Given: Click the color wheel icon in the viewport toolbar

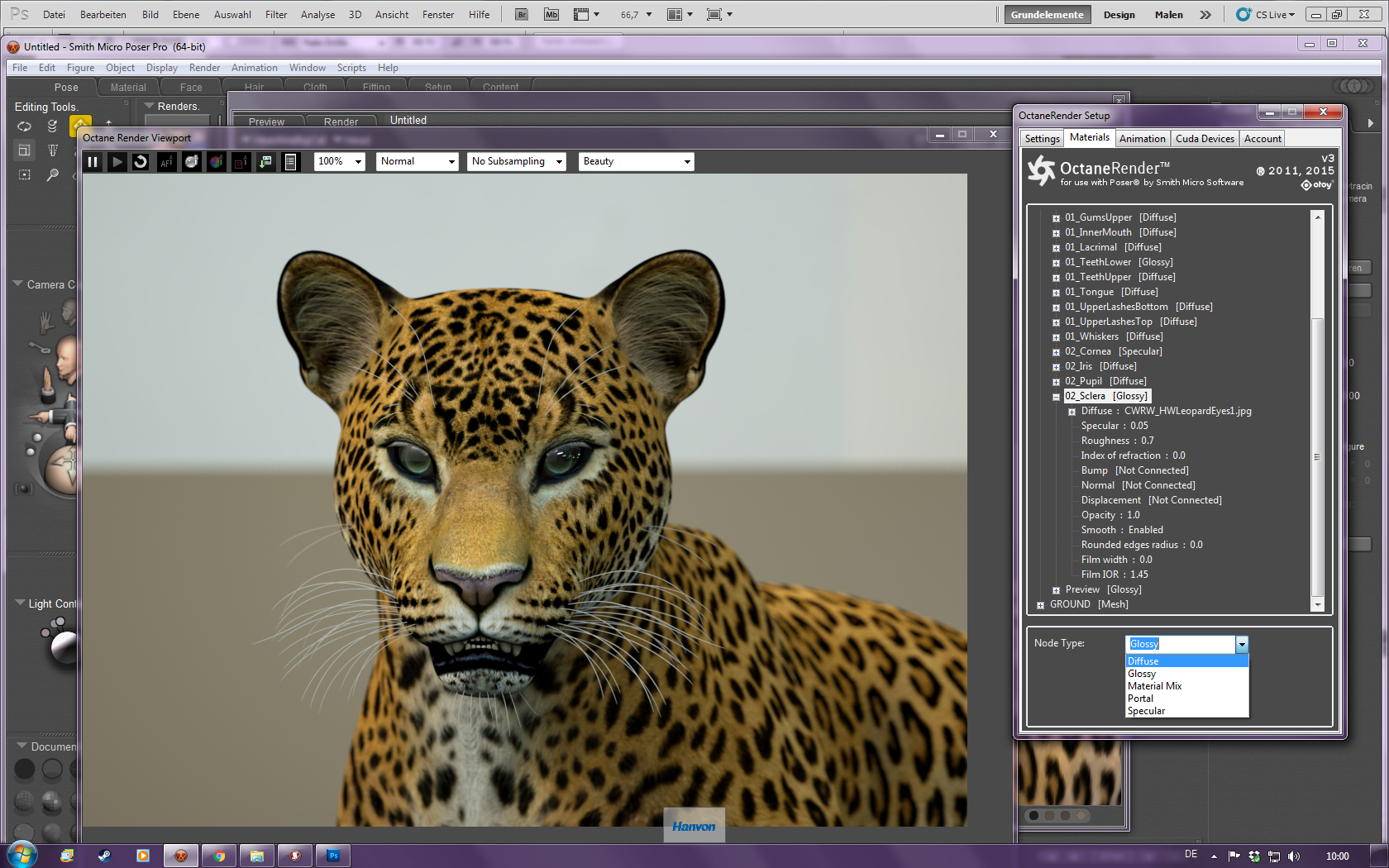Looking at the screenshot, I should 216,162.
